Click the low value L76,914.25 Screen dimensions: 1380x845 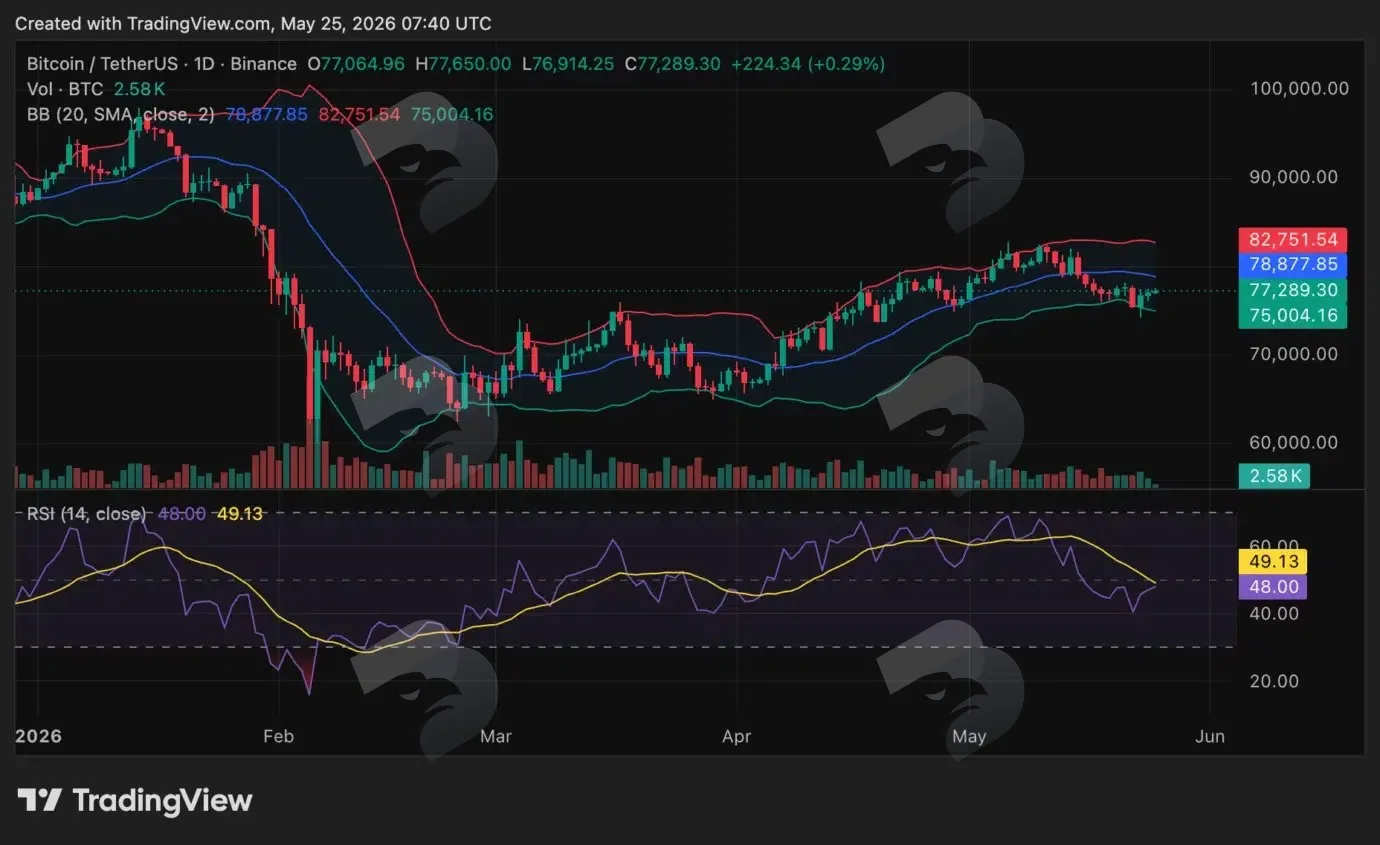coord(569,64)
